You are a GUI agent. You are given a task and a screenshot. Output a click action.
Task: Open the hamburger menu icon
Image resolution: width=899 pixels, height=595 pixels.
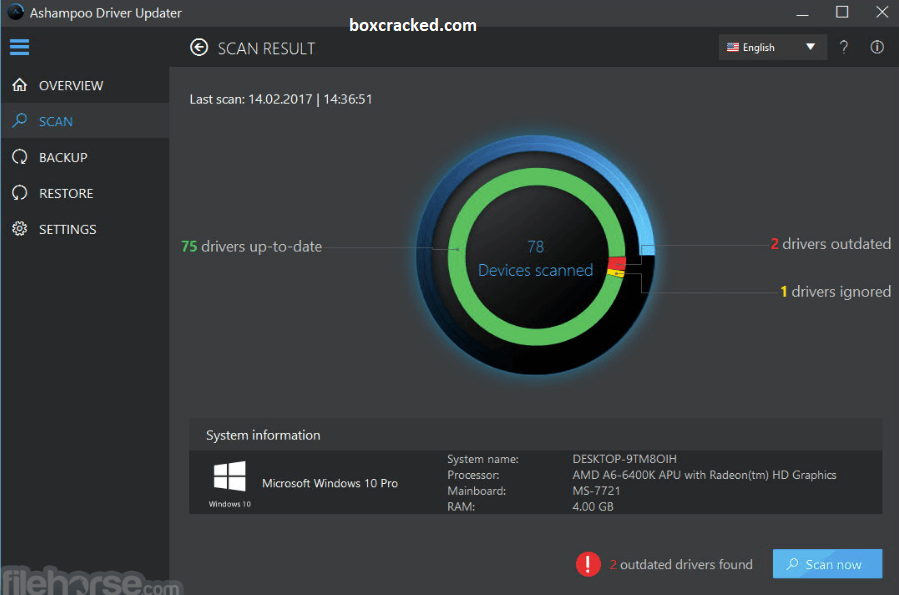pos(19,47)
